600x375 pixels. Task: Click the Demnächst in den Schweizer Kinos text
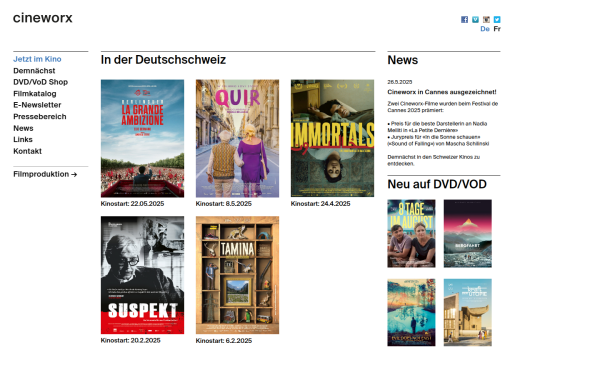(434, 160)
